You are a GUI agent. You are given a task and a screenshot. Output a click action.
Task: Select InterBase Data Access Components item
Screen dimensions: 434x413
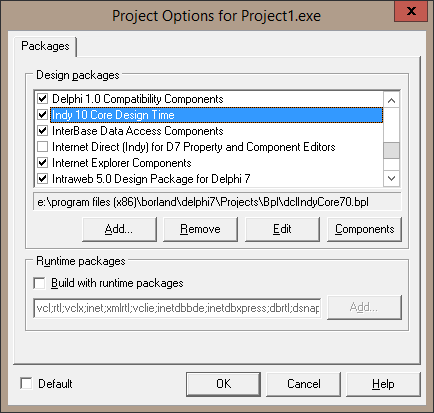(x=138, y=131)
